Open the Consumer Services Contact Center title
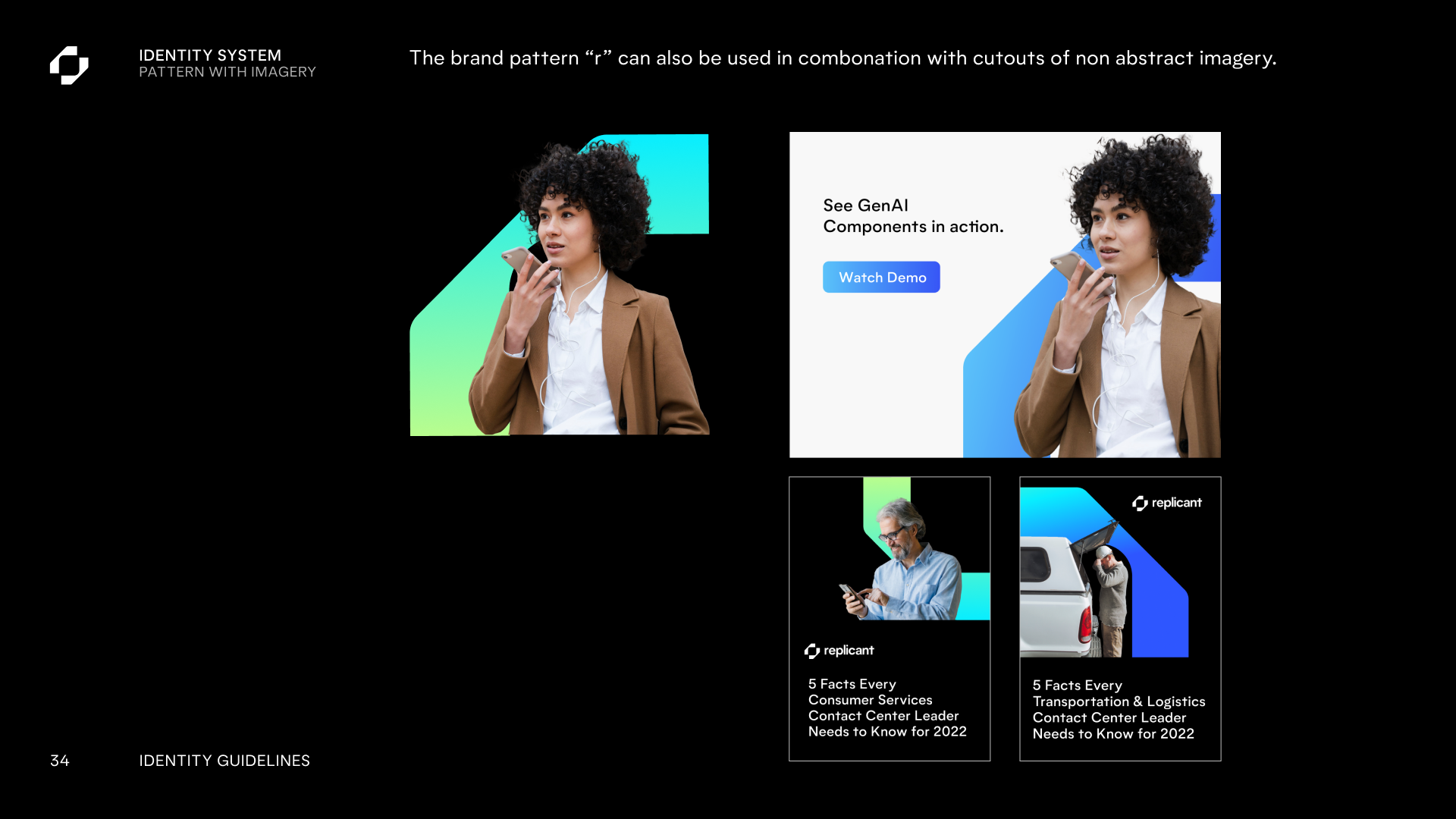Image resolution: width=1456 pixels, height=819 pixels. [x=887, y=708]
